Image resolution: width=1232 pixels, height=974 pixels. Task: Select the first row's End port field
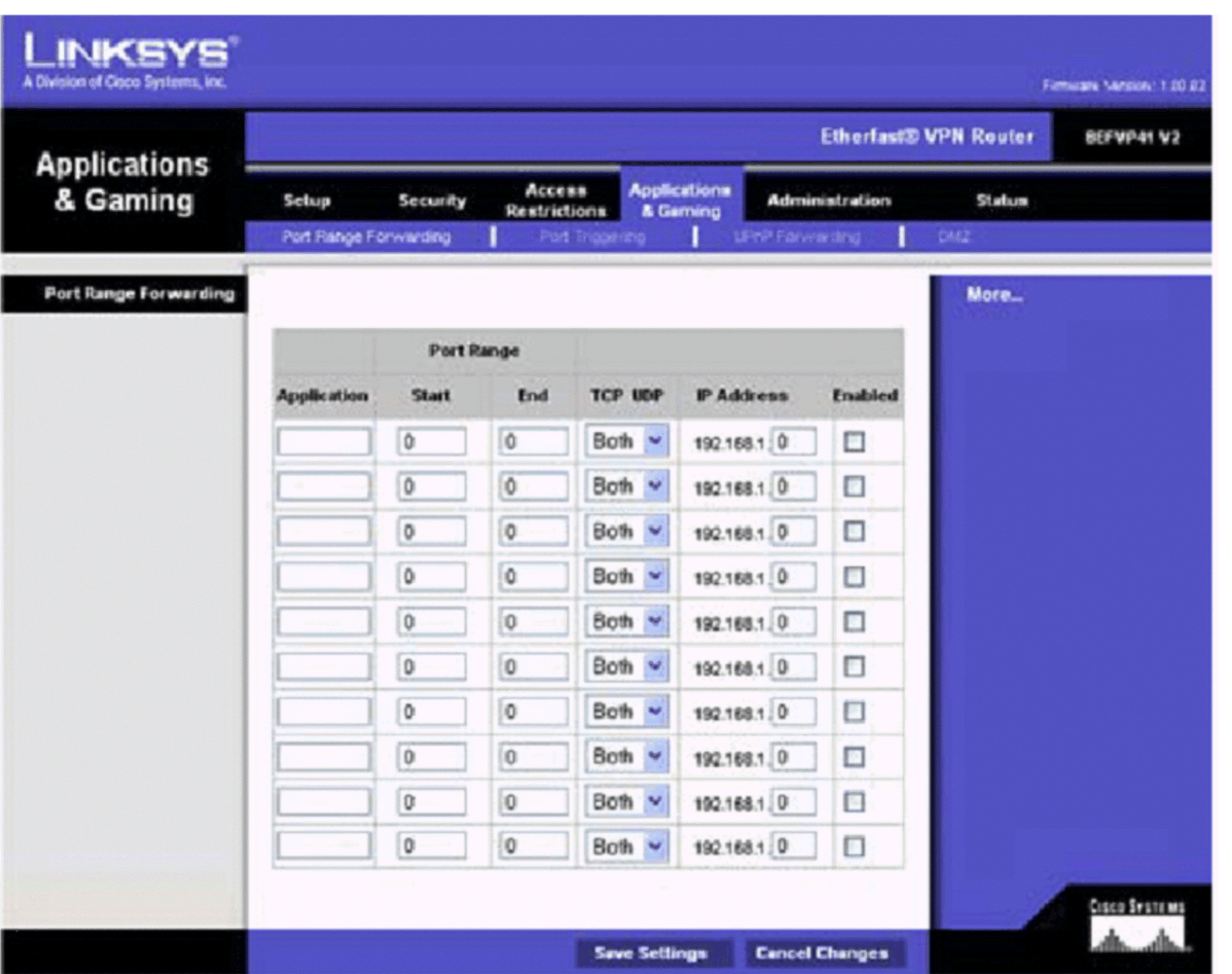[x=534, y=442]
